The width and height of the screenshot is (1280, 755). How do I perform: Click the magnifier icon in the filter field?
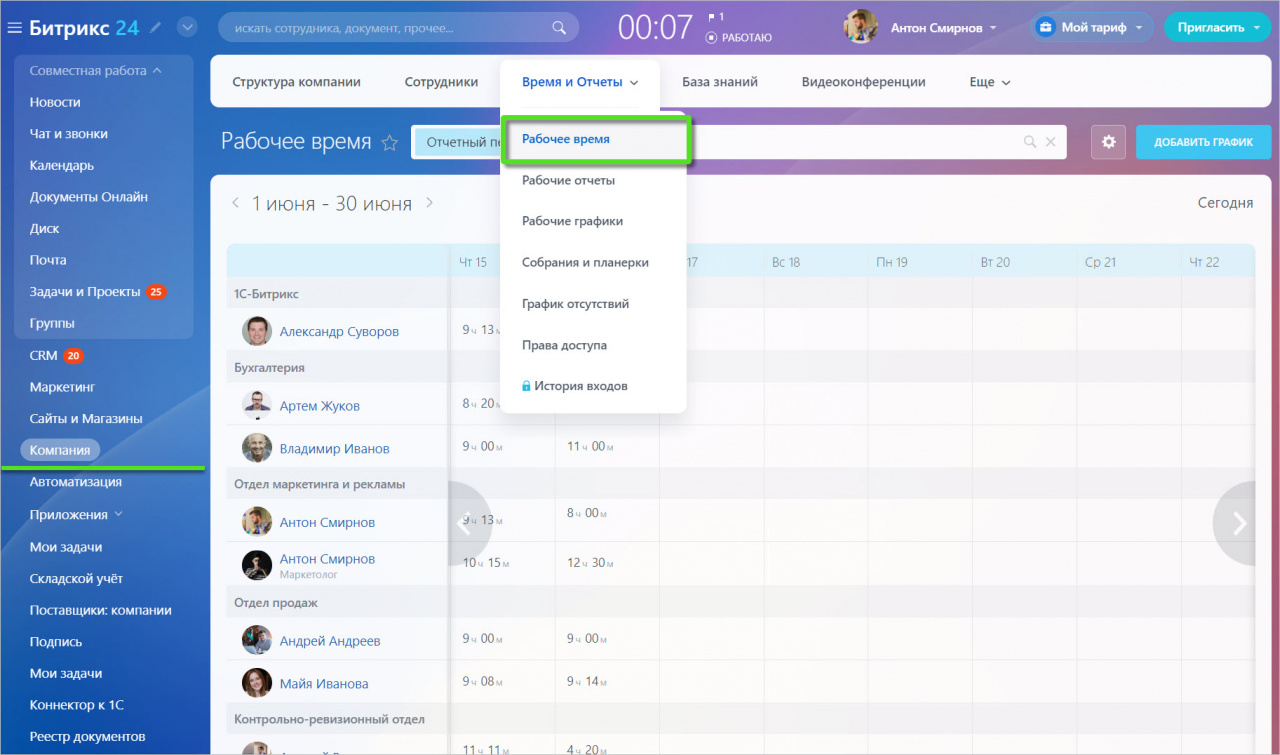[x=1030, y=142]
